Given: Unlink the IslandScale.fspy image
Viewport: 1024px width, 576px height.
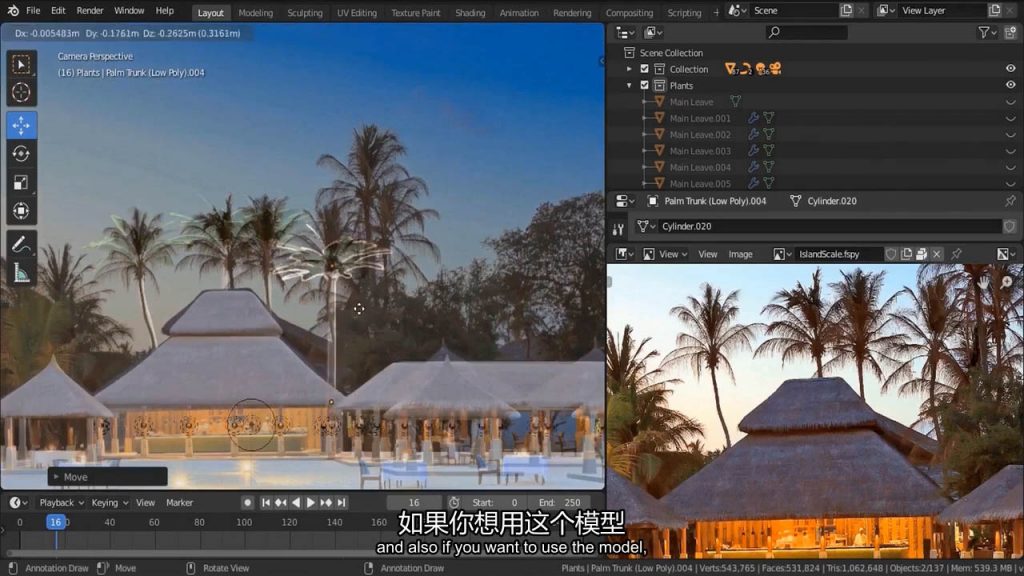Looking at the screenshot, I should coord(936,254).
